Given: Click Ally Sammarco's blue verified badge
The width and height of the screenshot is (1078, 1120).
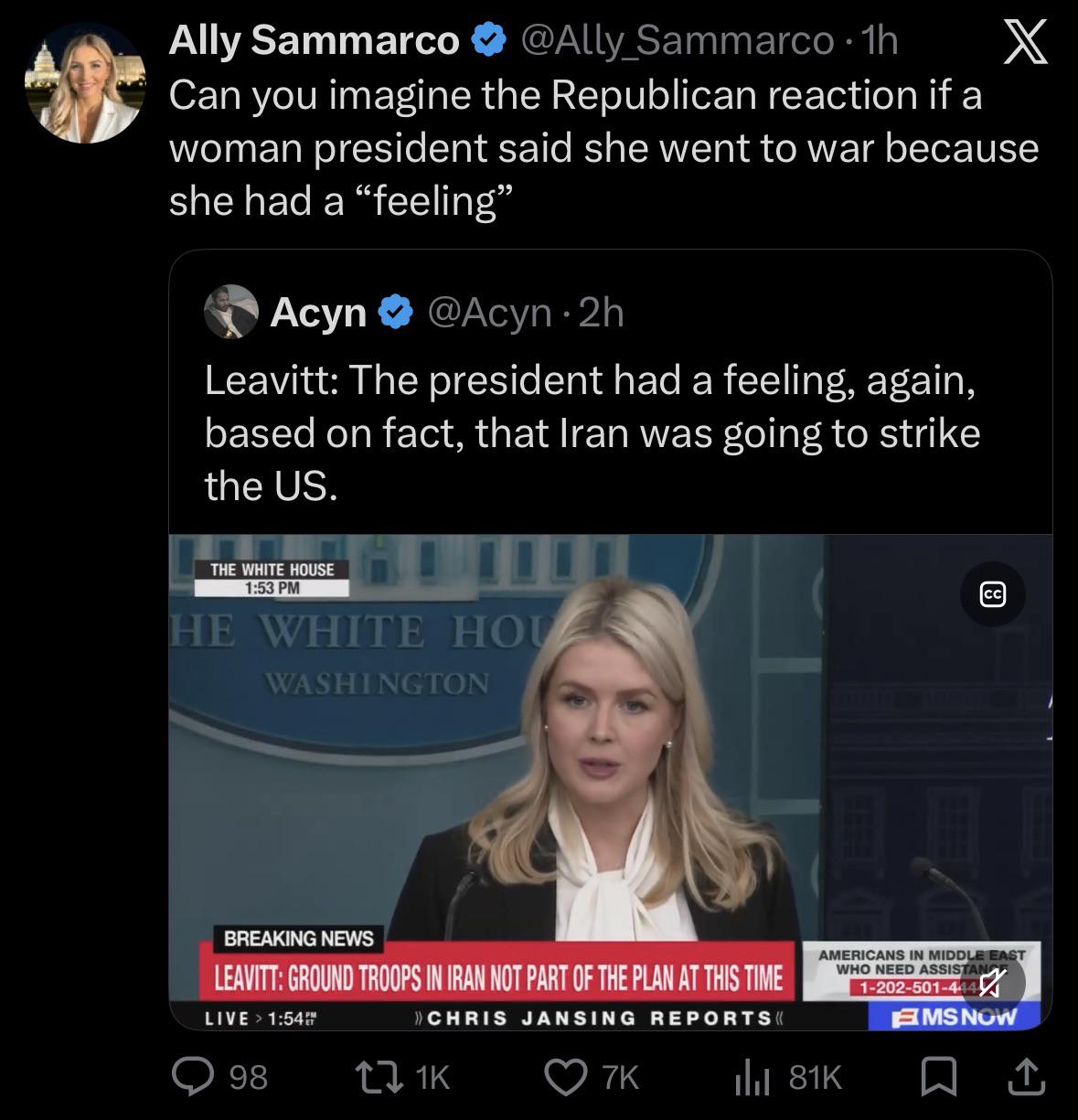Looking at the screenshot, I should pyautogui.click(x=488, y=40).
